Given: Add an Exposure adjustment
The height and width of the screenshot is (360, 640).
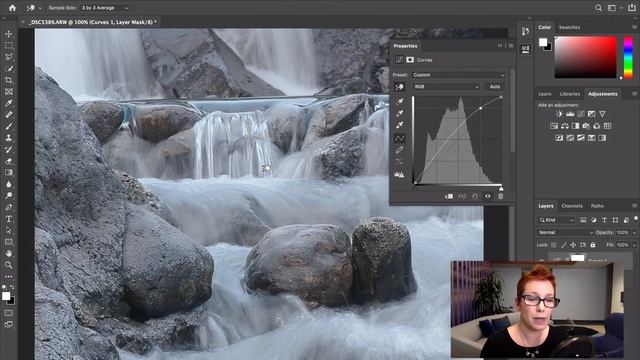Looking at the screenshot, I should 591,114.
